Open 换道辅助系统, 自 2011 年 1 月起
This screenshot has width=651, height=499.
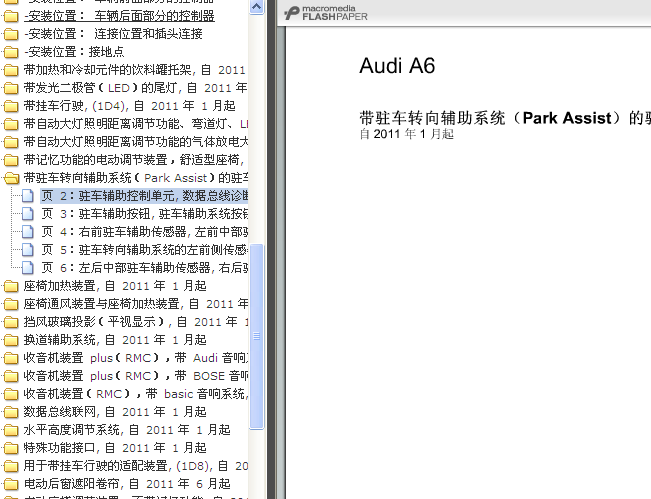[115, 340]
